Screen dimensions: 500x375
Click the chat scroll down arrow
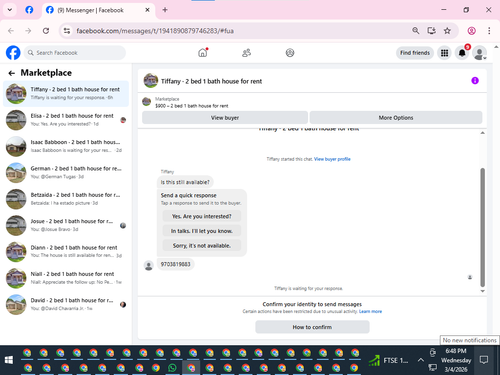[x=482, y=291]
